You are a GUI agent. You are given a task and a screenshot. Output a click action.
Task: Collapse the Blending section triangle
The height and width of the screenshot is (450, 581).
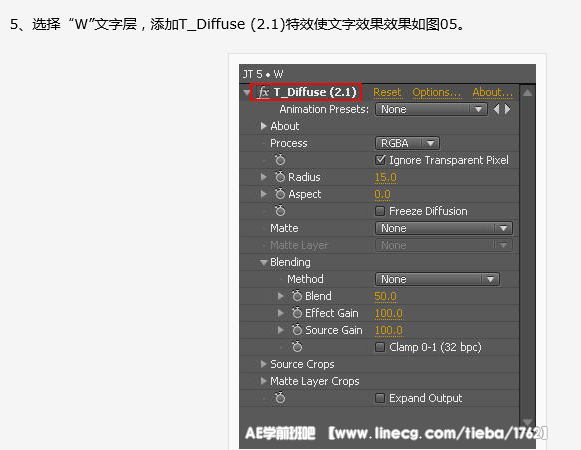pyautogui.click(x=263, y=262)
